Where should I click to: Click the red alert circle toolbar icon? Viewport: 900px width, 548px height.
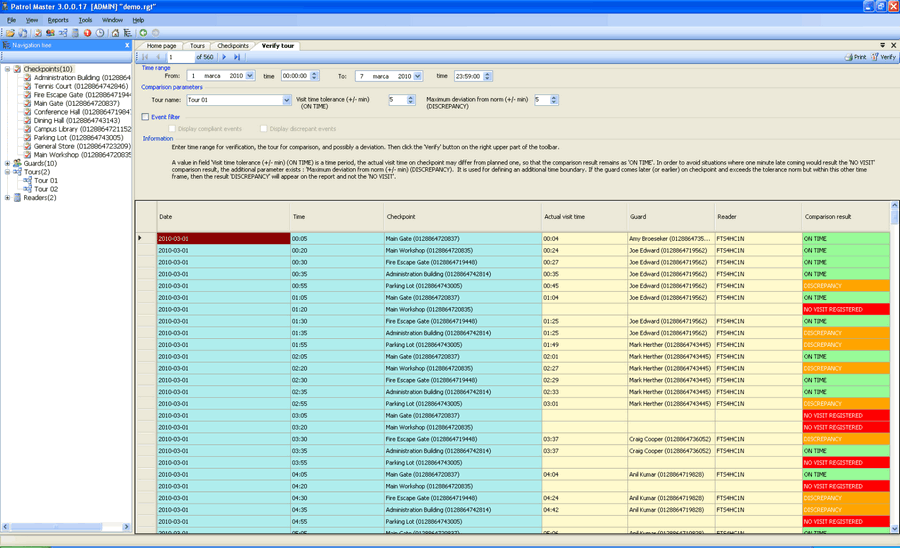(88, 33)
